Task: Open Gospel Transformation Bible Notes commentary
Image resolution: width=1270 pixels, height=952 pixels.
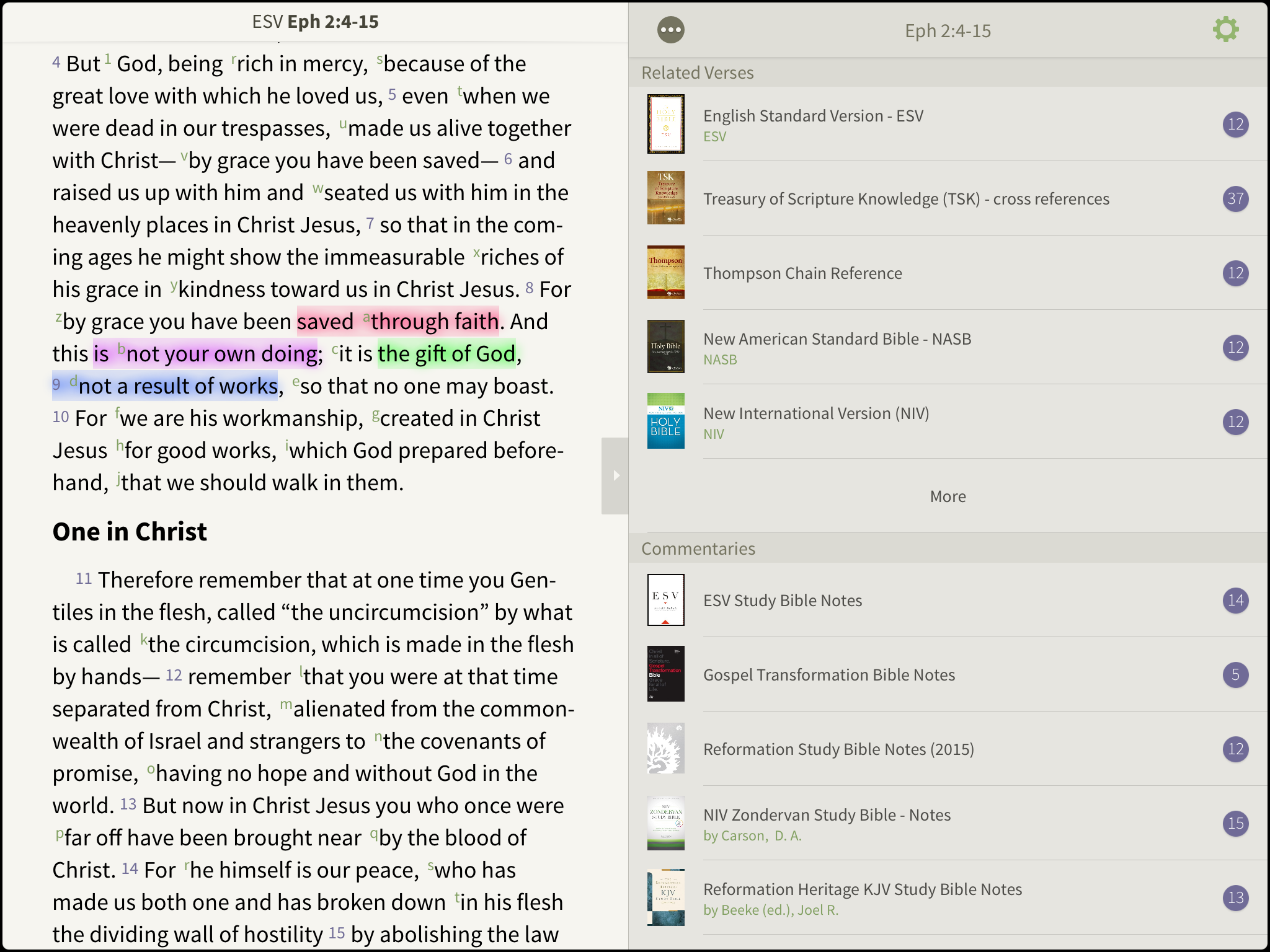Action: point(949,674)
